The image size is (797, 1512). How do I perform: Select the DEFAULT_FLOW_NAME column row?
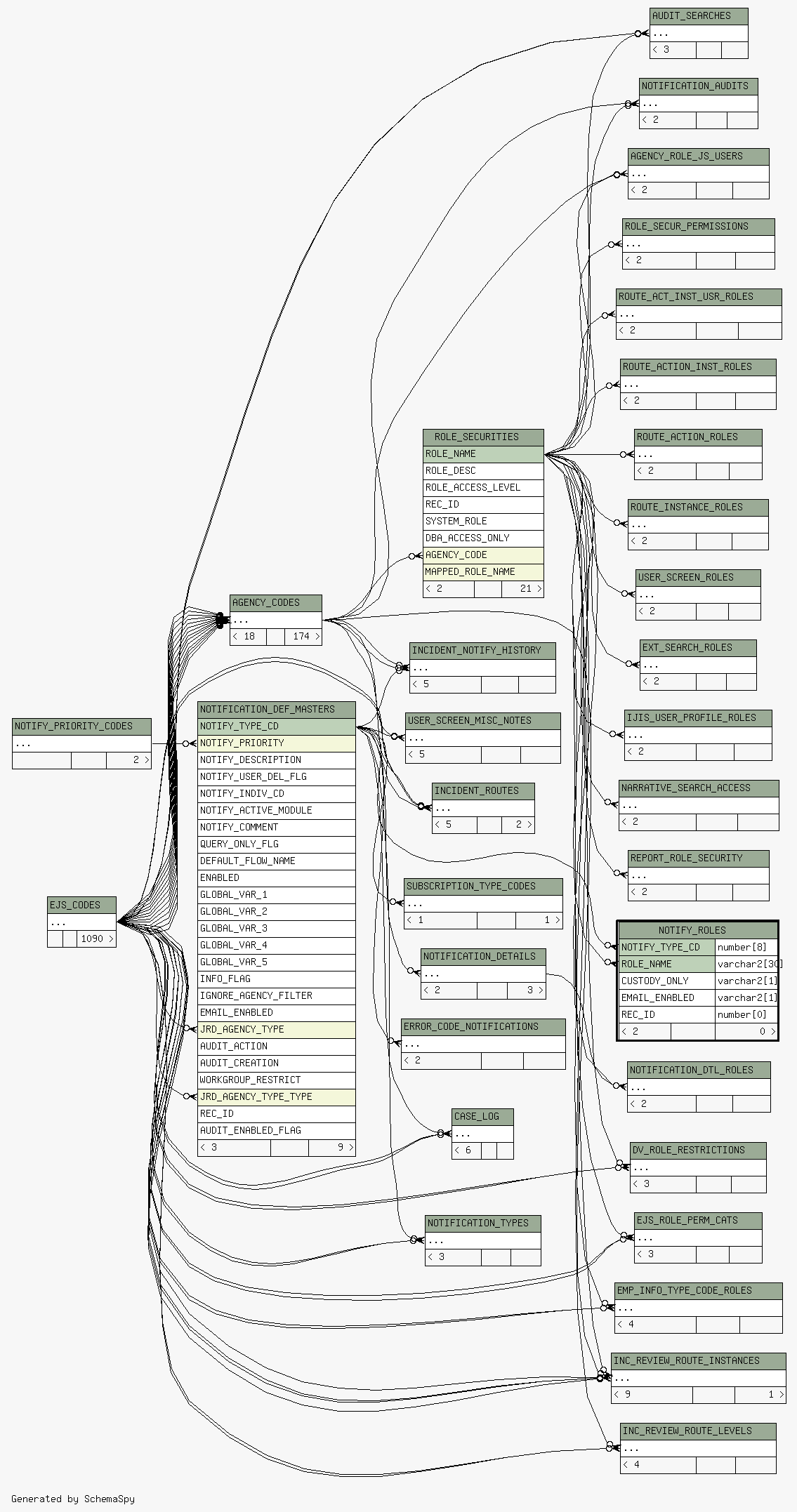pyautogui.click(x=277, y=861)
